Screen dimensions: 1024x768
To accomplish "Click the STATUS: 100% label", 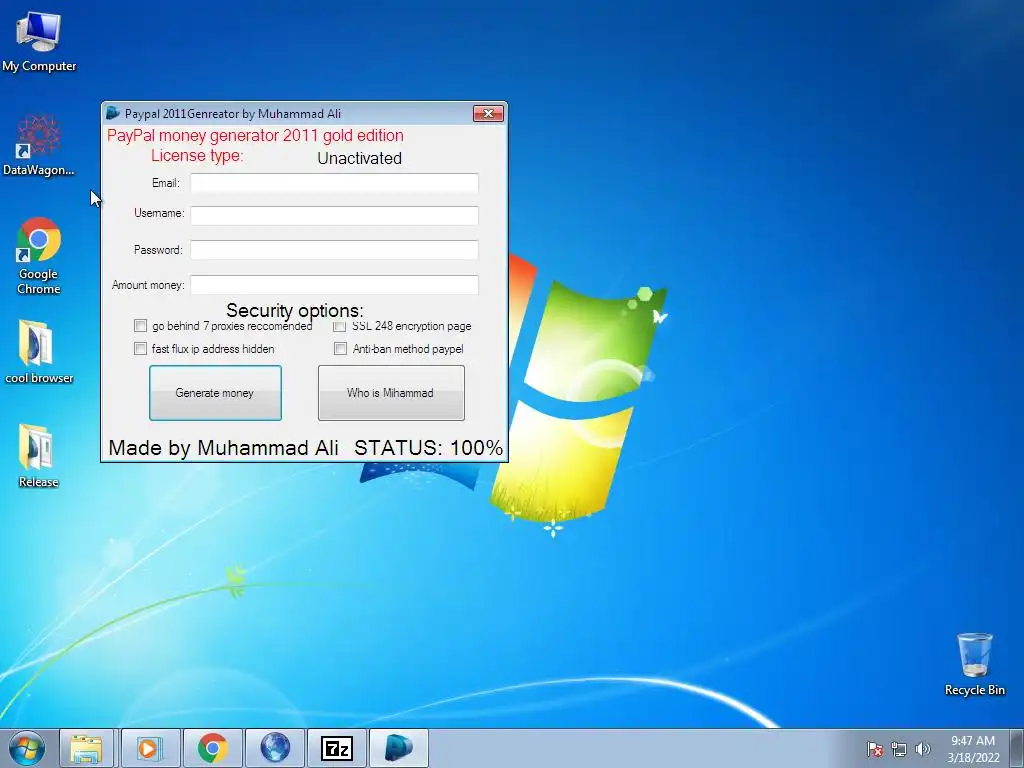I will point(428,447).
